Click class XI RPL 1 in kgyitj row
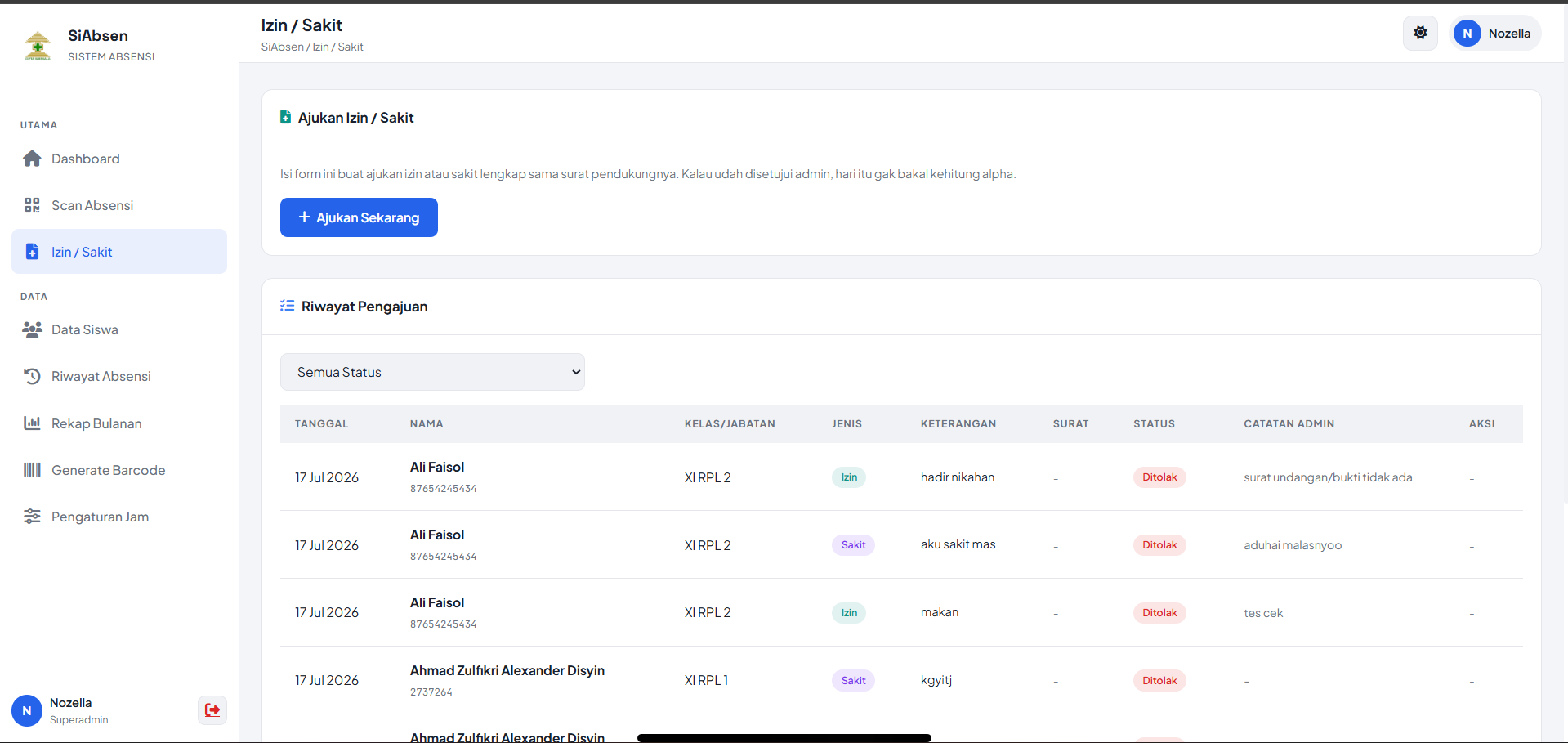Screen dimensions: 1568x743 tap(706, 680)
